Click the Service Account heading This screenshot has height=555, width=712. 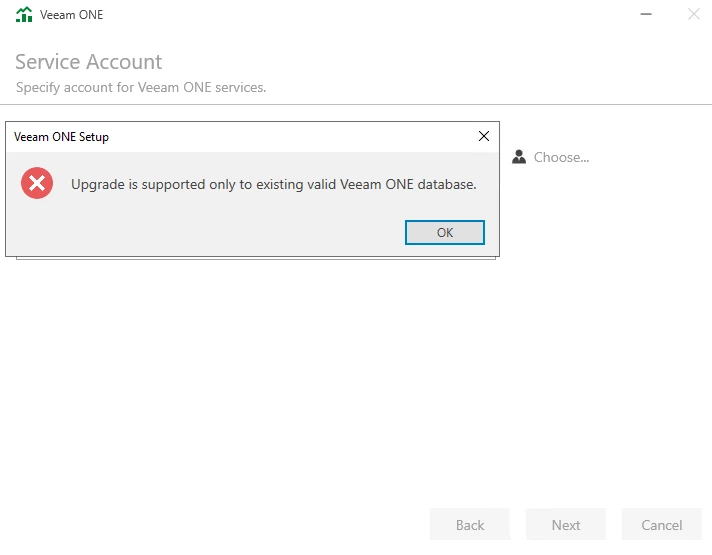pos(88,62)
